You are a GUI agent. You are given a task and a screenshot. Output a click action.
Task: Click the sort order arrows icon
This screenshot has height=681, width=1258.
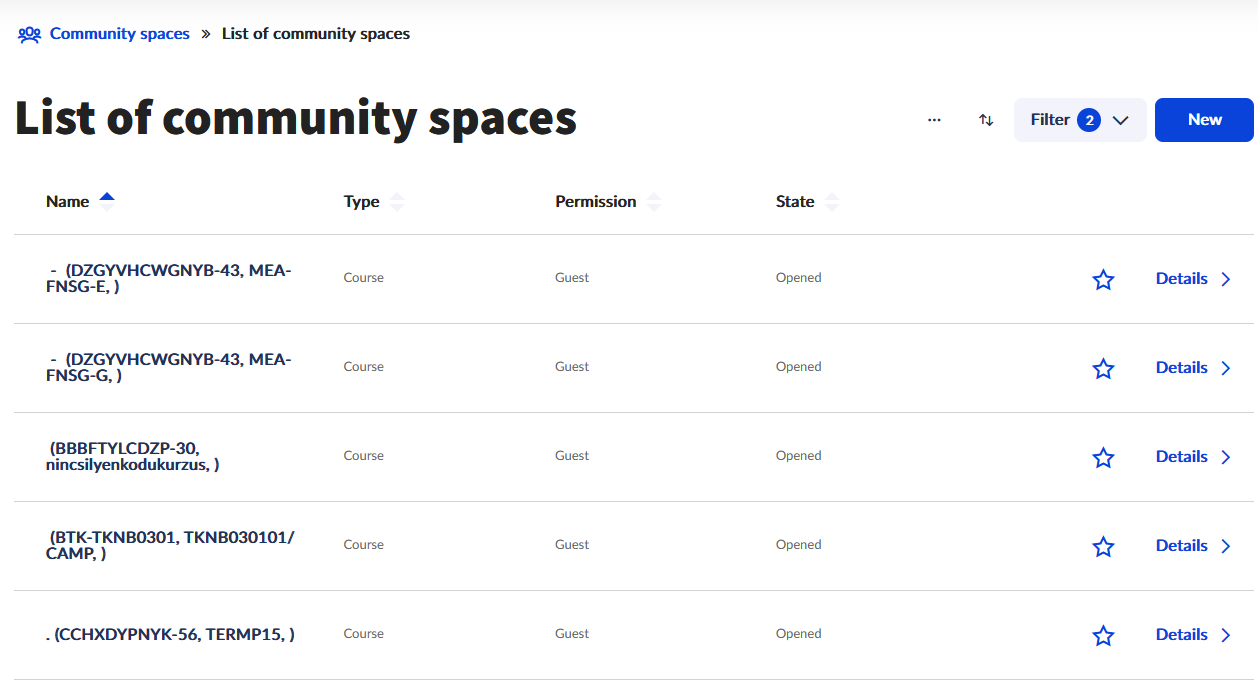(986, 120)
